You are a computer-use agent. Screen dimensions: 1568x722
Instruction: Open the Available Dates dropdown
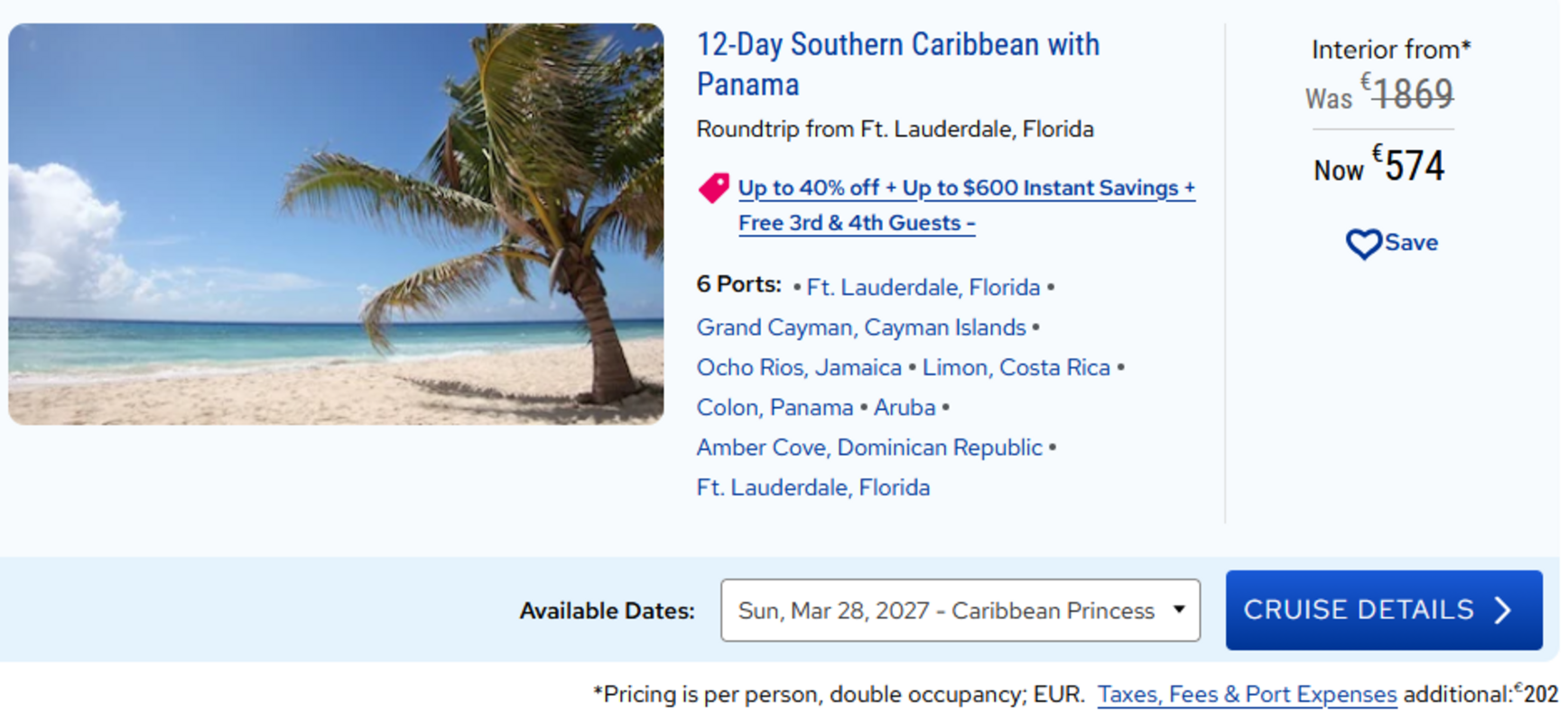pos(960,611)
